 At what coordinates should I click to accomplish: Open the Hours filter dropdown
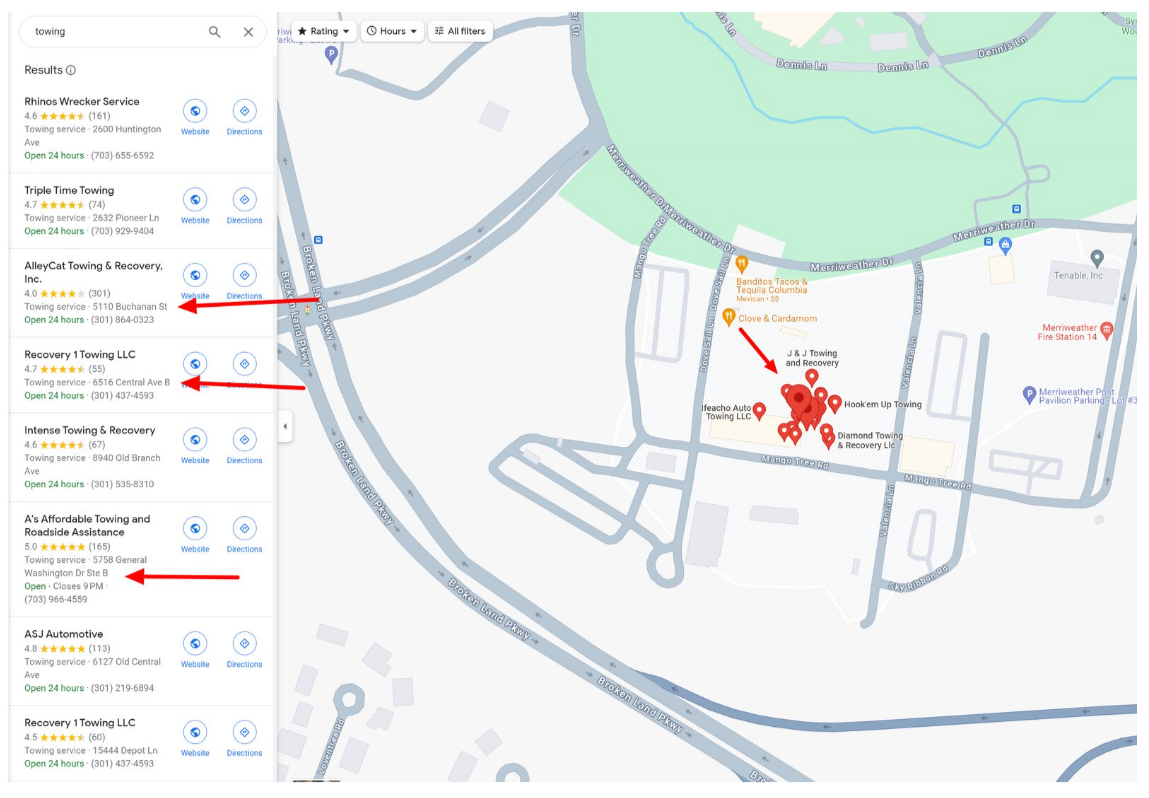click(392, 32)
